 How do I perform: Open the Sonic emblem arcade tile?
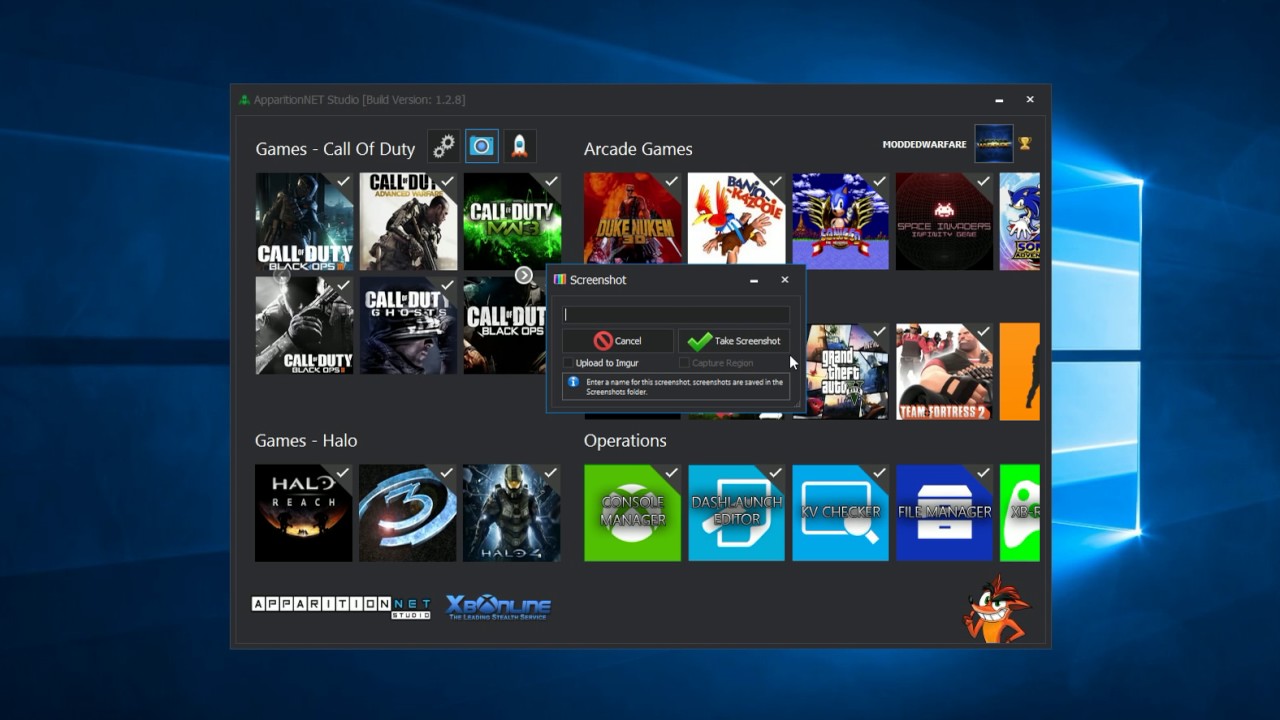coord(841,222)
